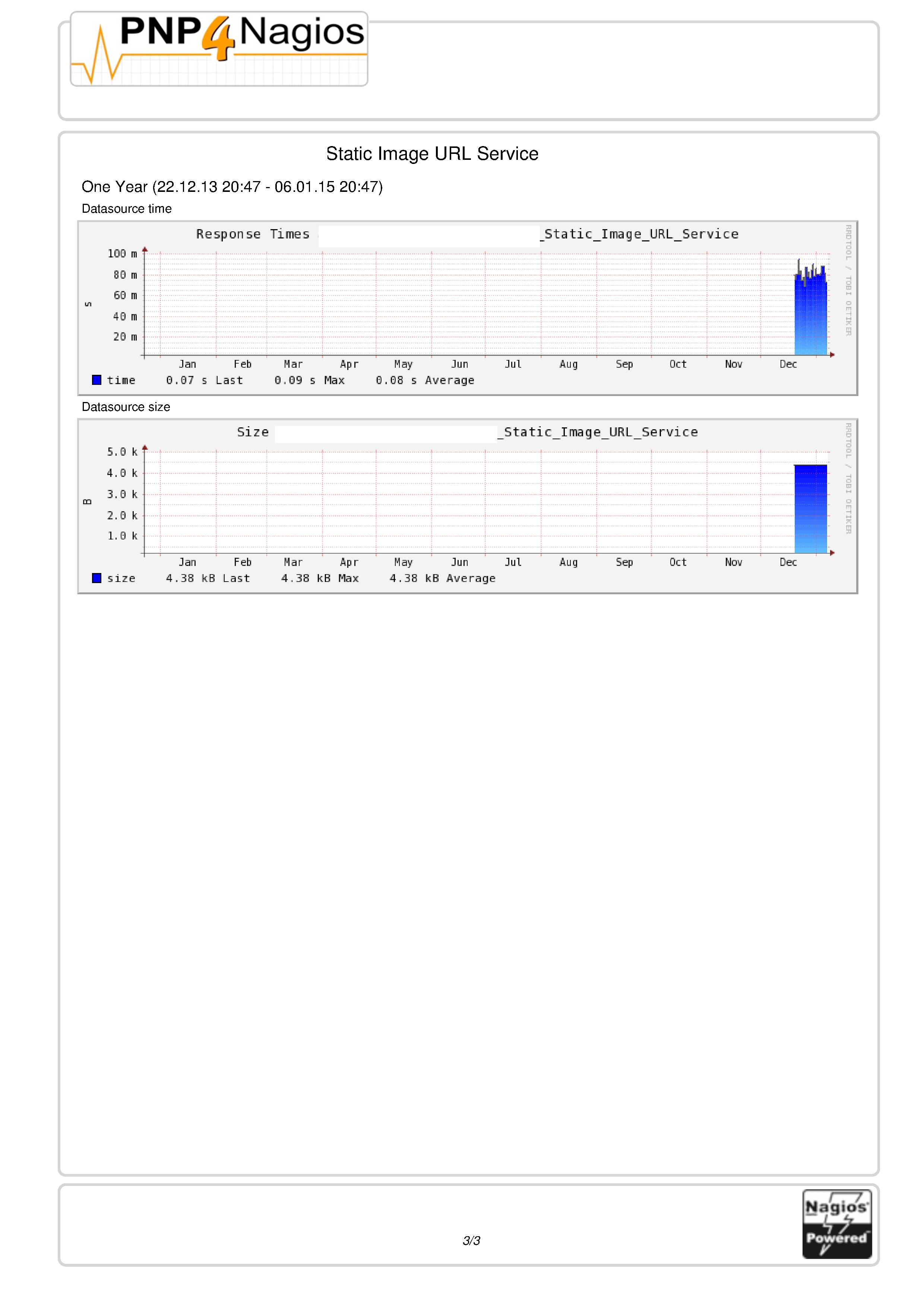Click the One Year date range text
The width and height of the screenshot is (924, 1307).
click(x=232, y=187)
